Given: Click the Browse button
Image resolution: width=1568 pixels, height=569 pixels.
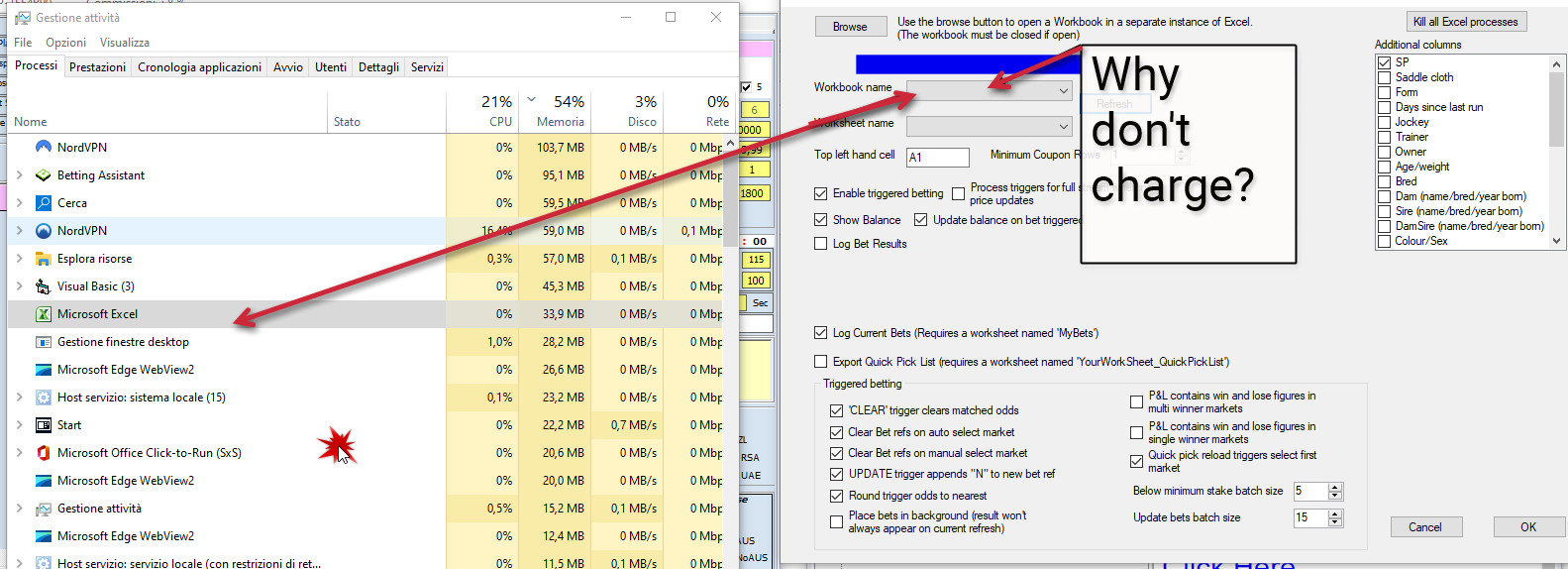Looking at the screenshot, I should coord(850,27).
